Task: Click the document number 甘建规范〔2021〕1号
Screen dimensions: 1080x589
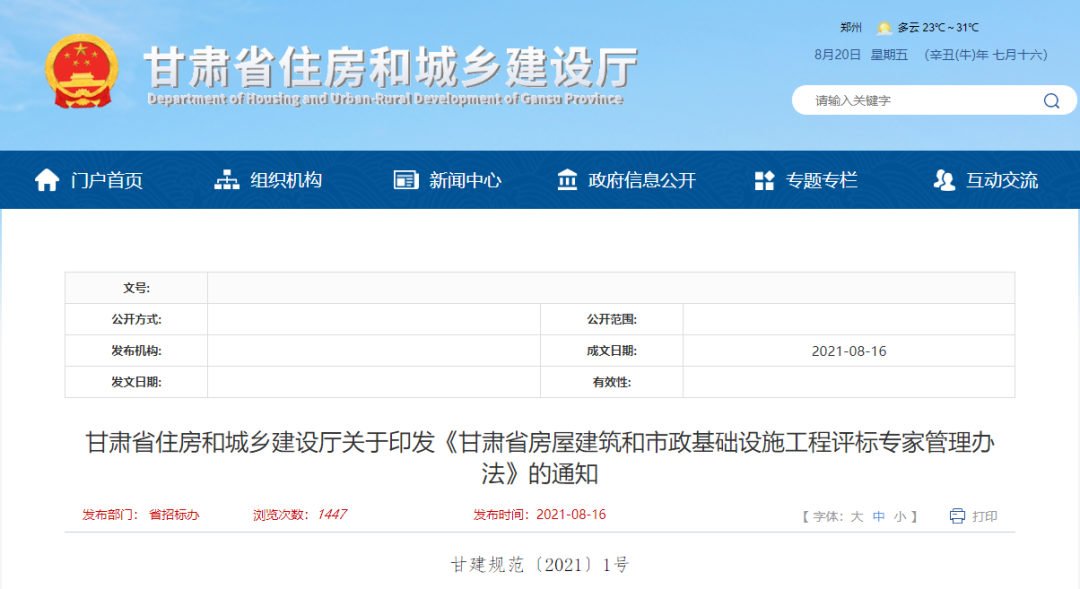Action: tap(540, 565)
